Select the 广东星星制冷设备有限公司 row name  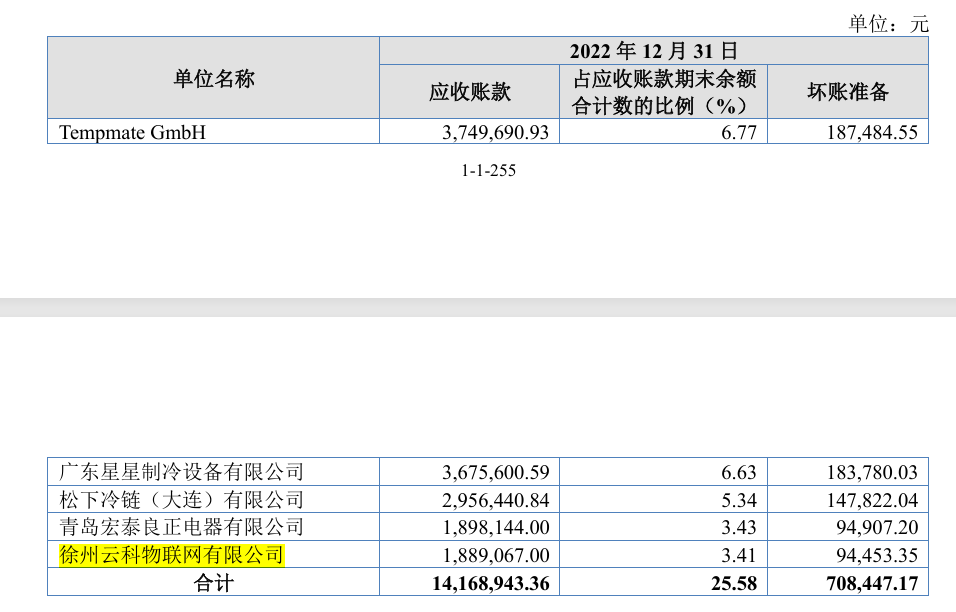tap(181, 472)
